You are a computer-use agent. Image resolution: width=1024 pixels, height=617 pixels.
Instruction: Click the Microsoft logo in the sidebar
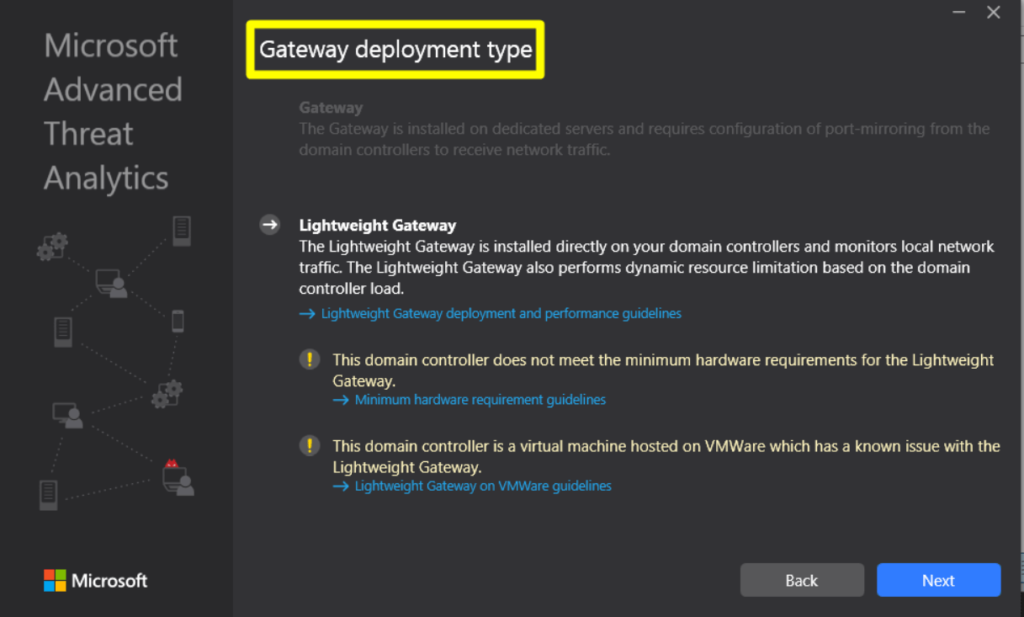[95, 580]
